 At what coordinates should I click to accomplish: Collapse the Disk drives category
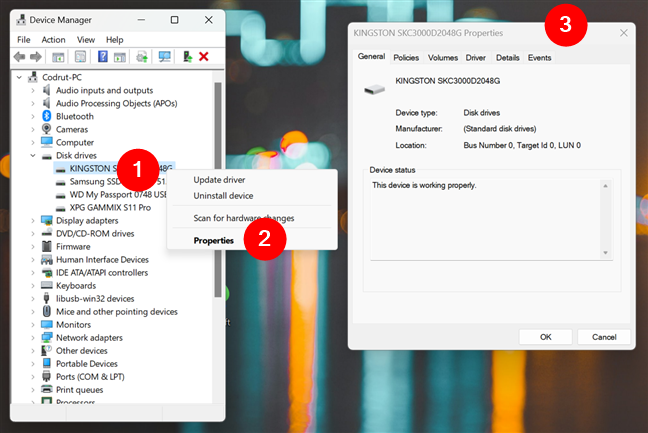point(33,155)
